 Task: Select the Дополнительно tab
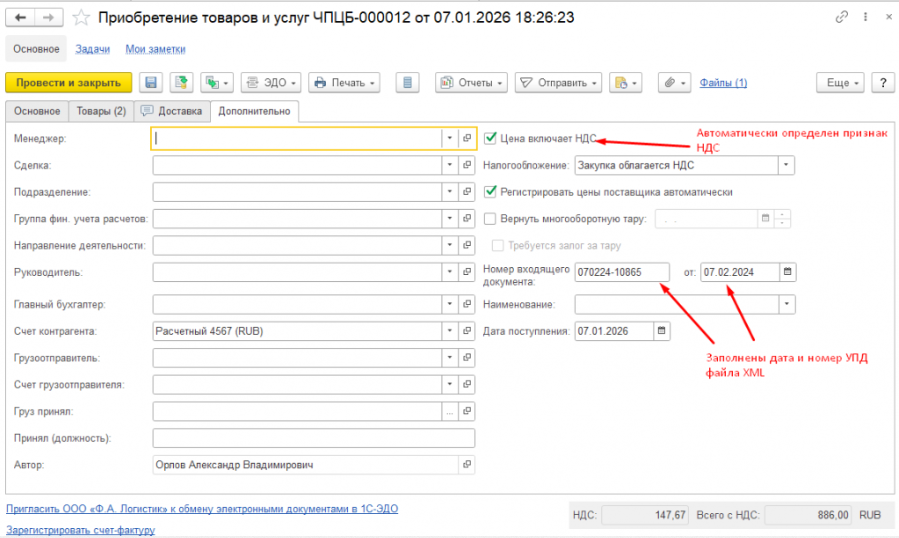click(x=255, y=111)
